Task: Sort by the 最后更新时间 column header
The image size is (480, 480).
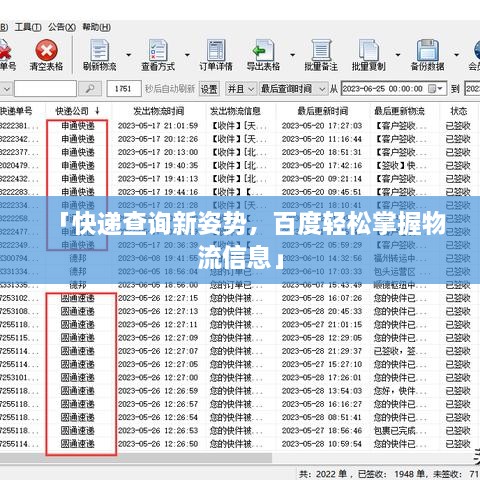Action: [323, 111]
